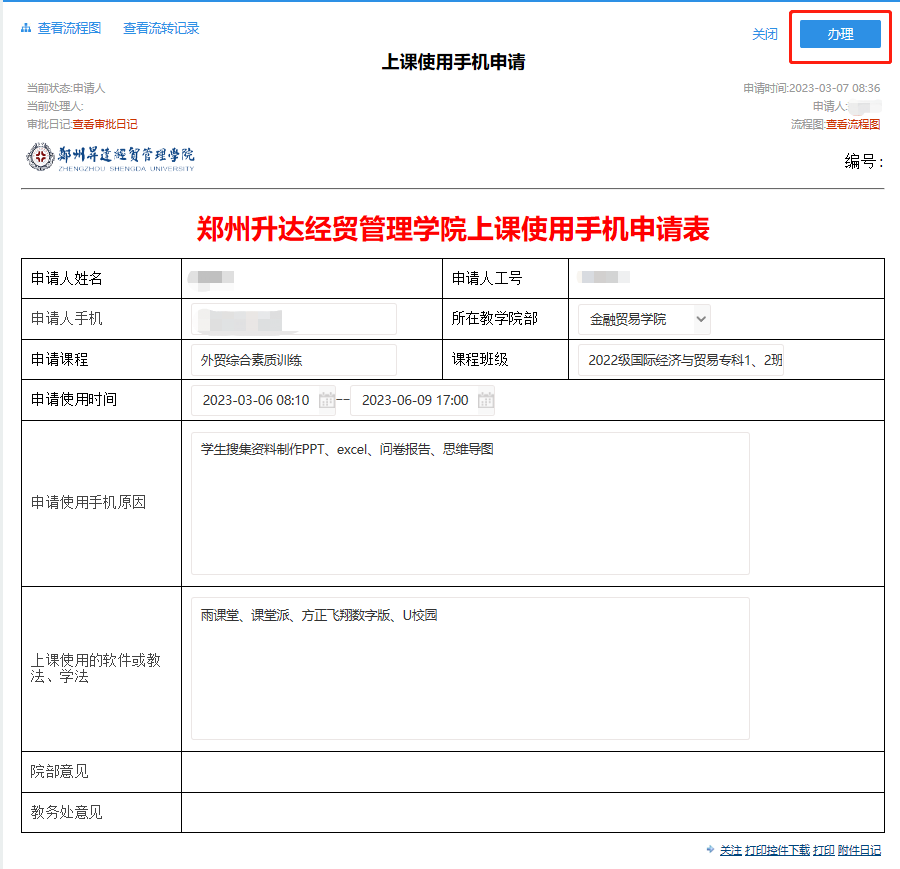Click the 关注 link at bottom
900x869 pixels.
[731, 850]
